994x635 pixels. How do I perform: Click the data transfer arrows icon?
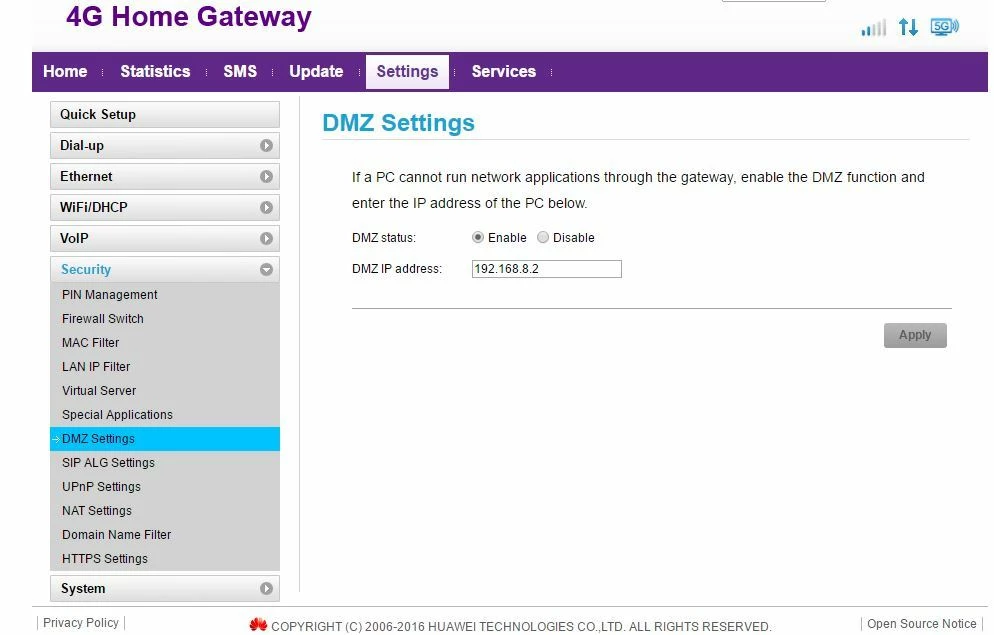pyautogui.click(x=908, y=27)
